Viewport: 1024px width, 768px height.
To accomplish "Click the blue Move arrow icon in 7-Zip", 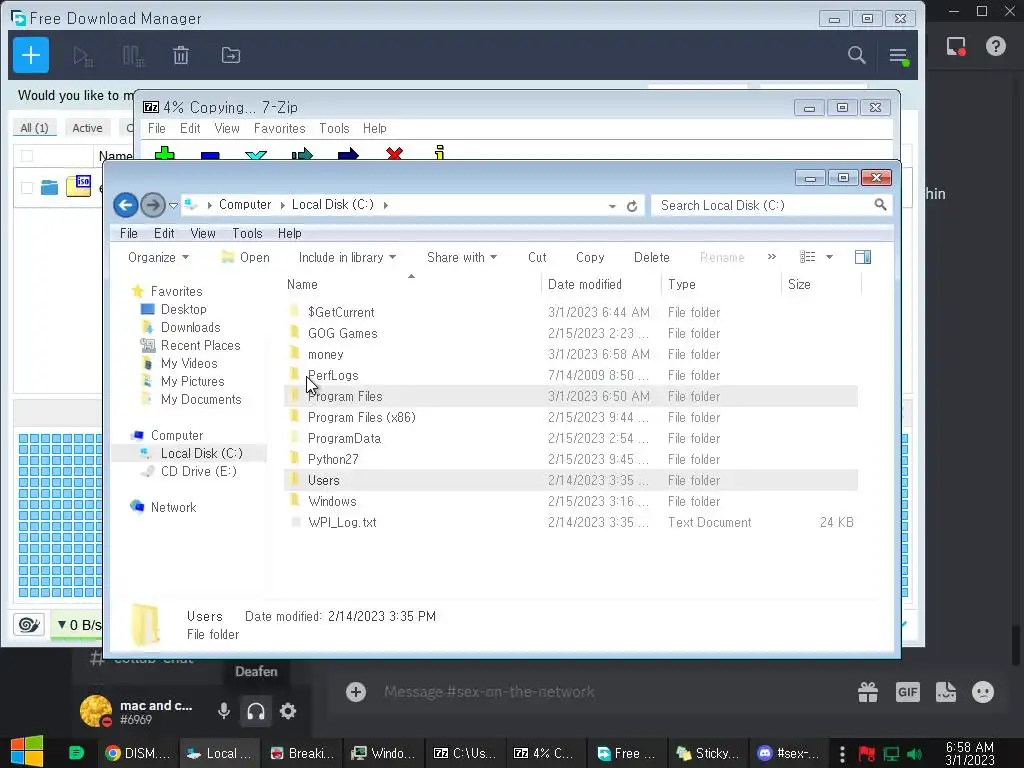I will pos(348,154).
